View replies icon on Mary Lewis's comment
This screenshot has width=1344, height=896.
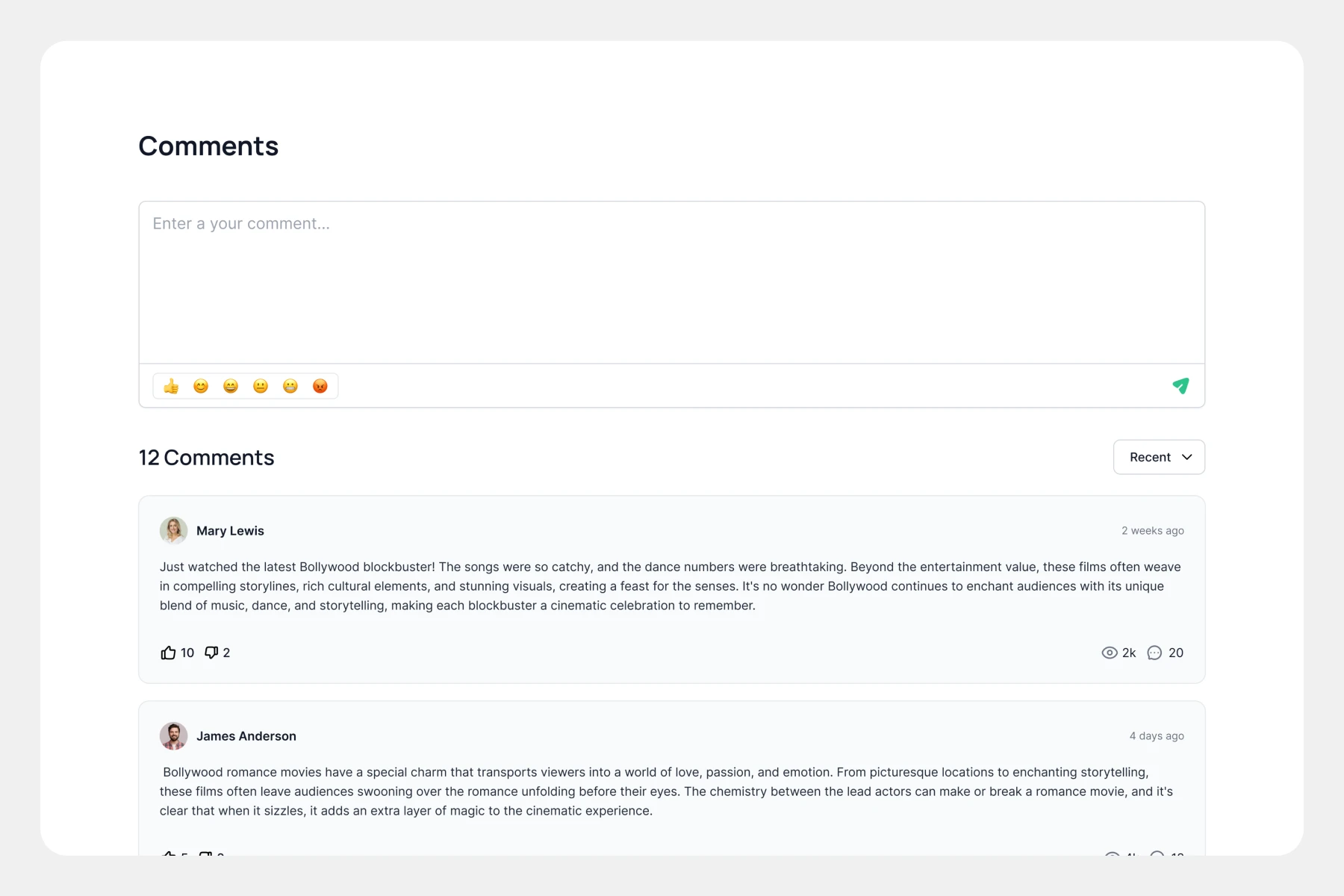click(x=1154, y=653)
